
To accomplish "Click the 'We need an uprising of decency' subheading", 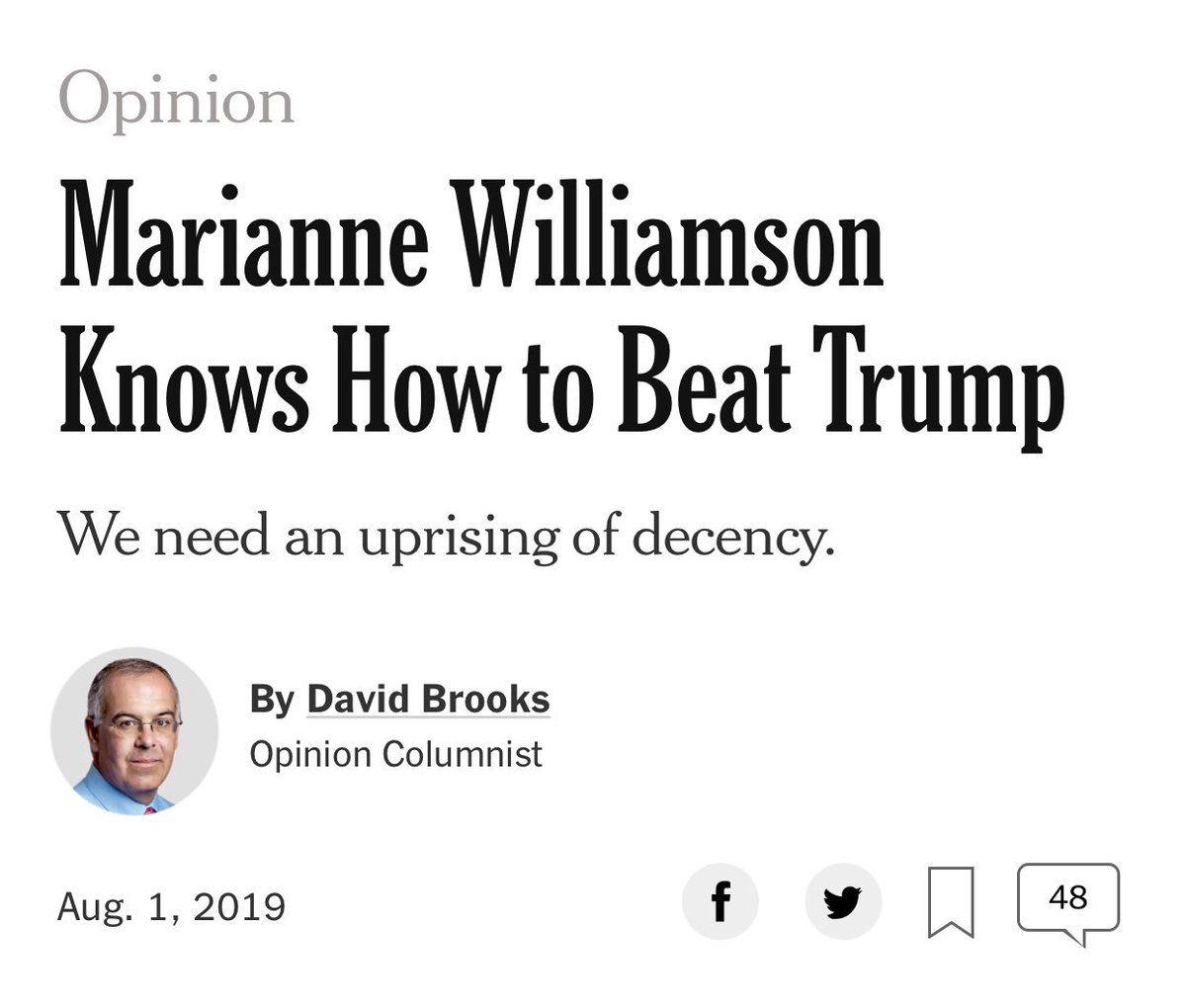I will tap(447, 533).
